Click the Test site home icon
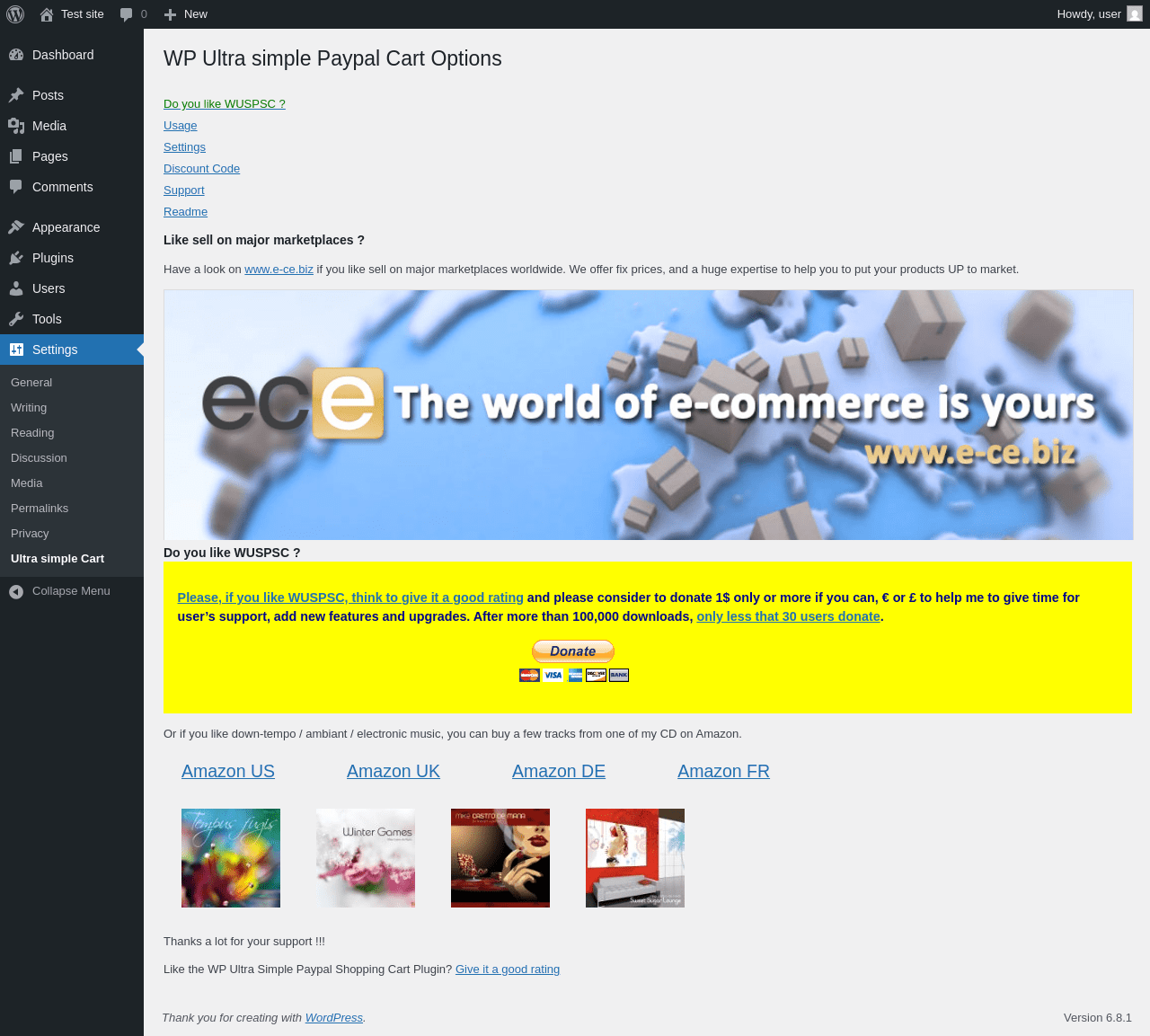Screen dimensions: 1150x1036 click(x=47, y=14)
